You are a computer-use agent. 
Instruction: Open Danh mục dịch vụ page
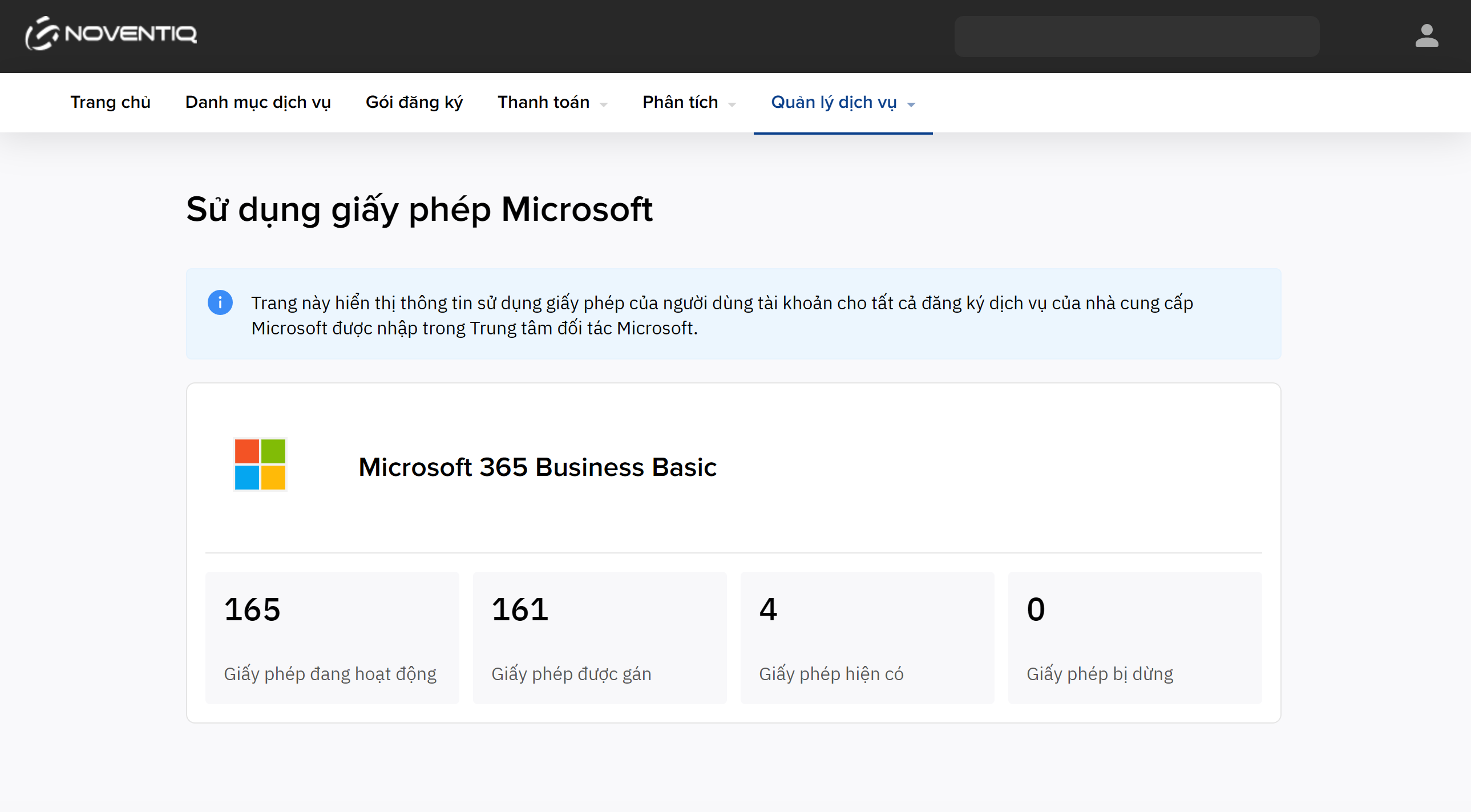click(x=257, y=102)
